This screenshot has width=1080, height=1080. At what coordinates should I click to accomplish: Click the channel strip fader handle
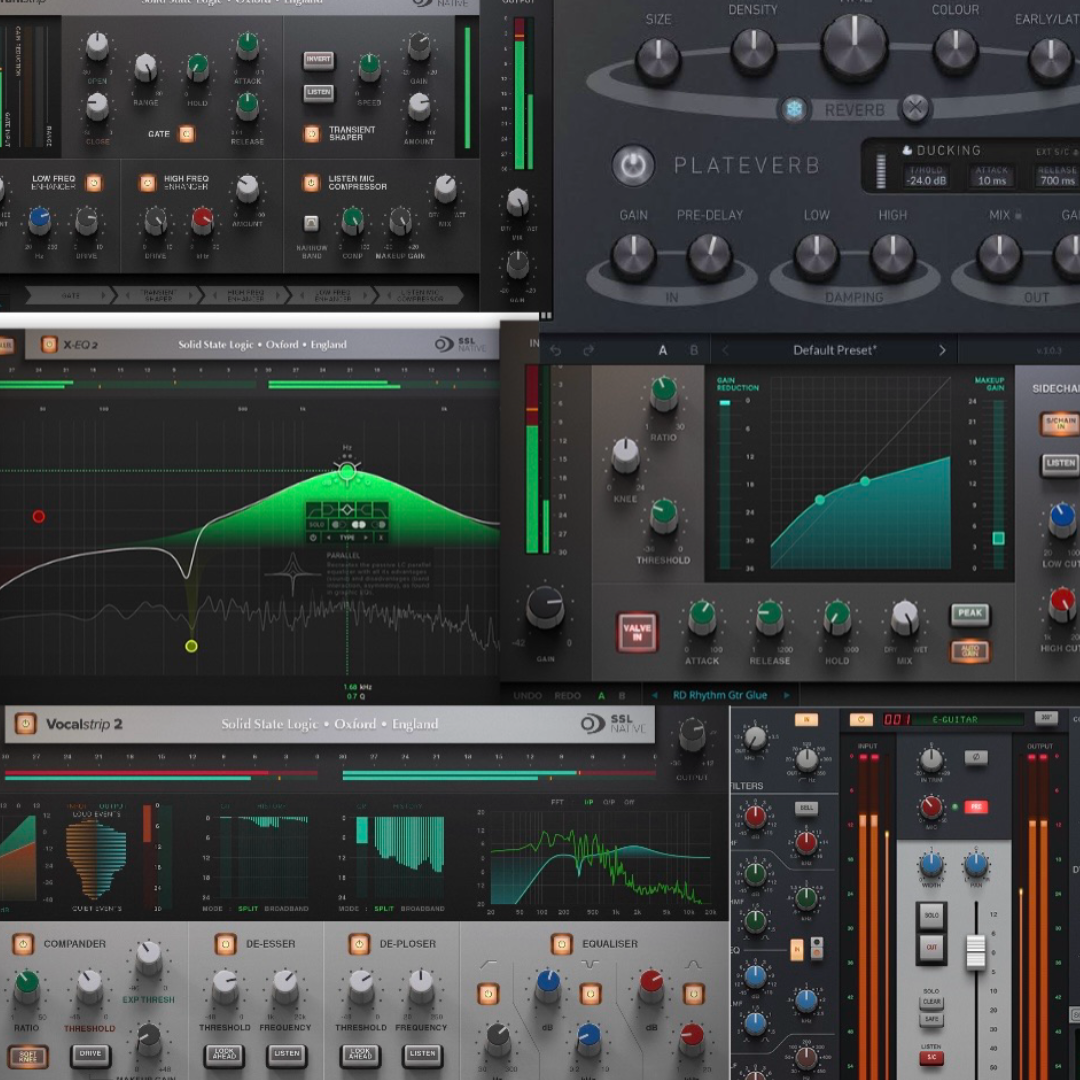(x=975, y=952)
